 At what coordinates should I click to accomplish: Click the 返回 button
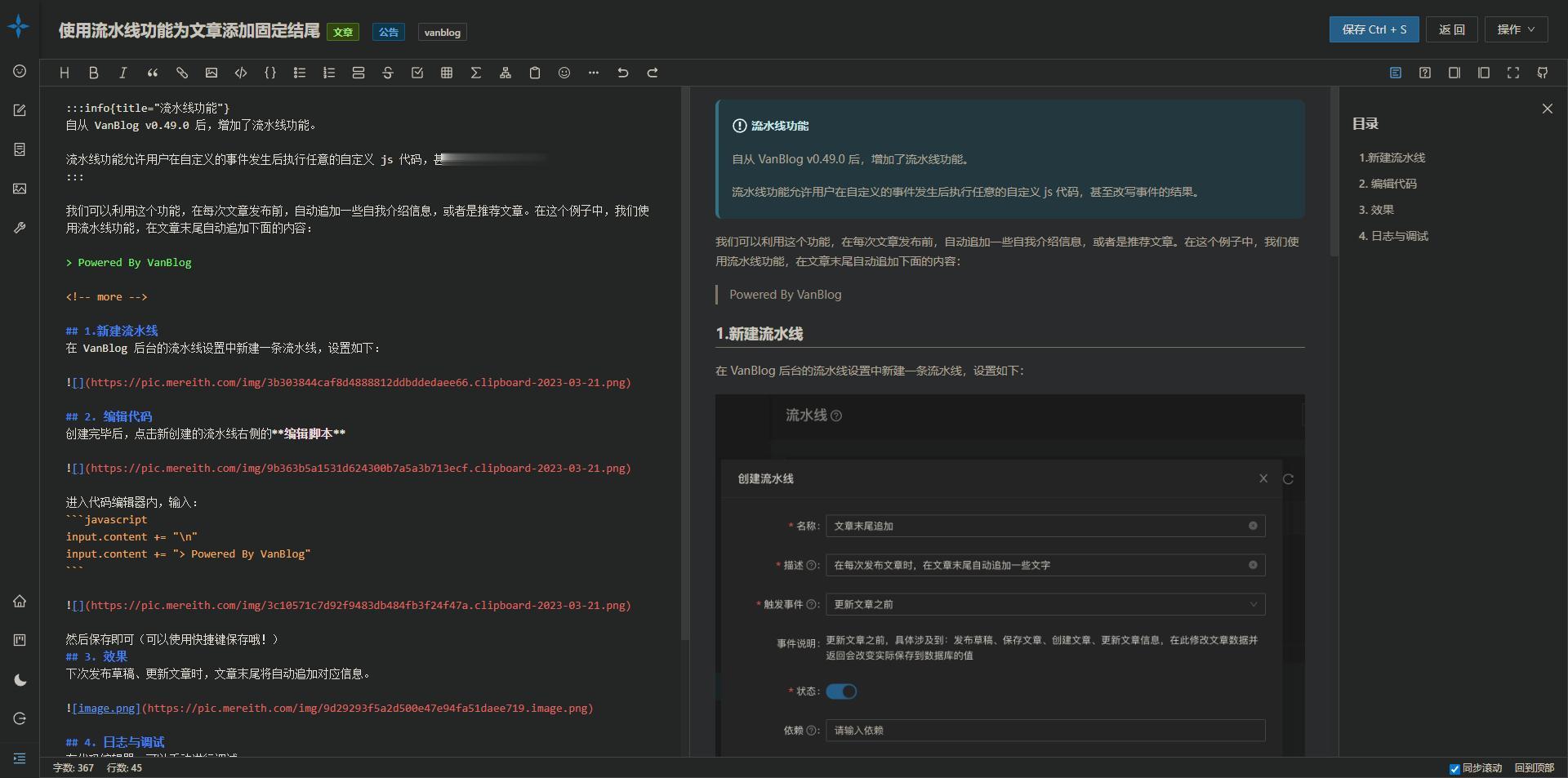(x=1451, y=29)
